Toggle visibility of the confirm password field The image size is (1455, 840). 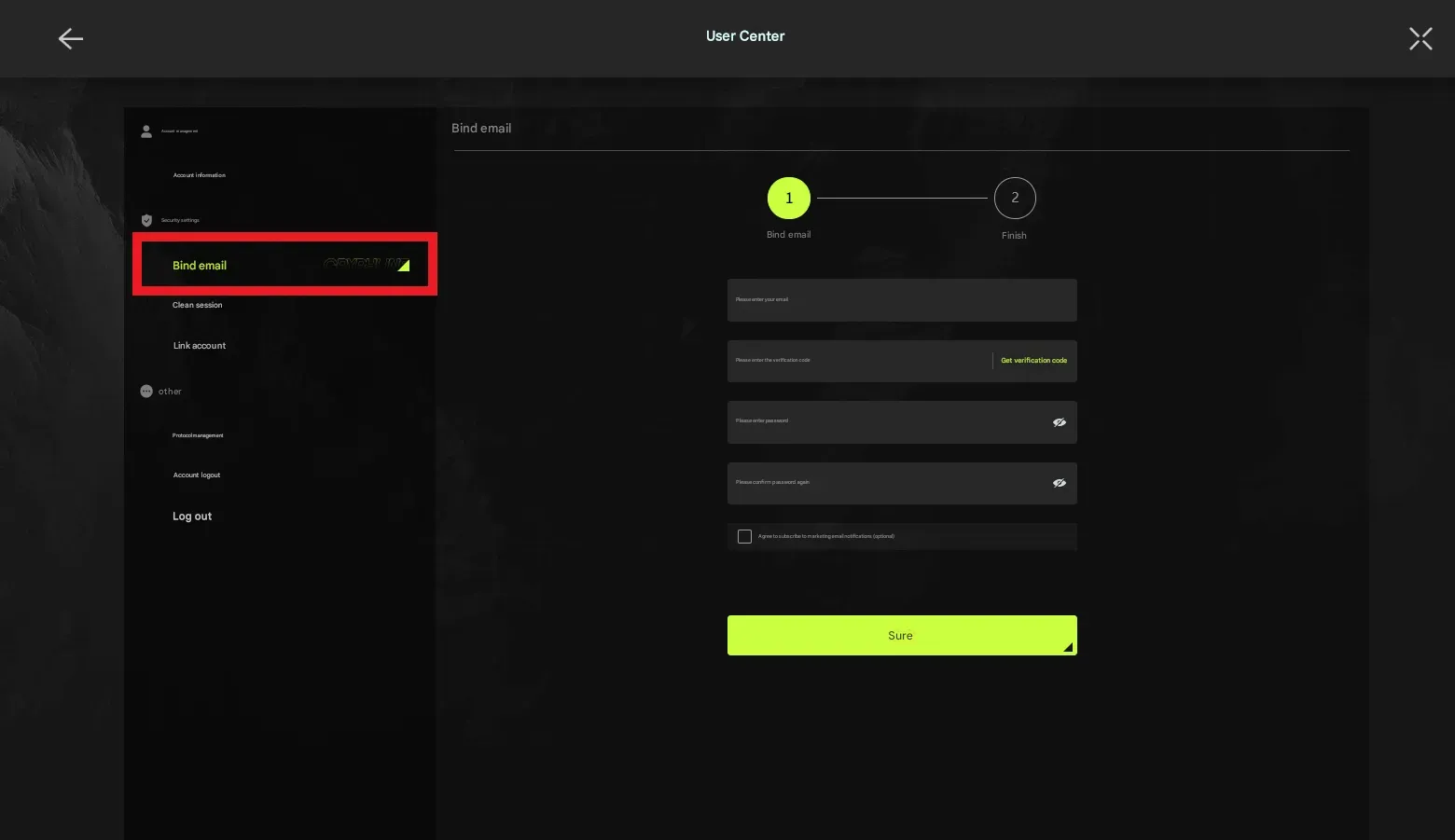tap(1059, 483)
